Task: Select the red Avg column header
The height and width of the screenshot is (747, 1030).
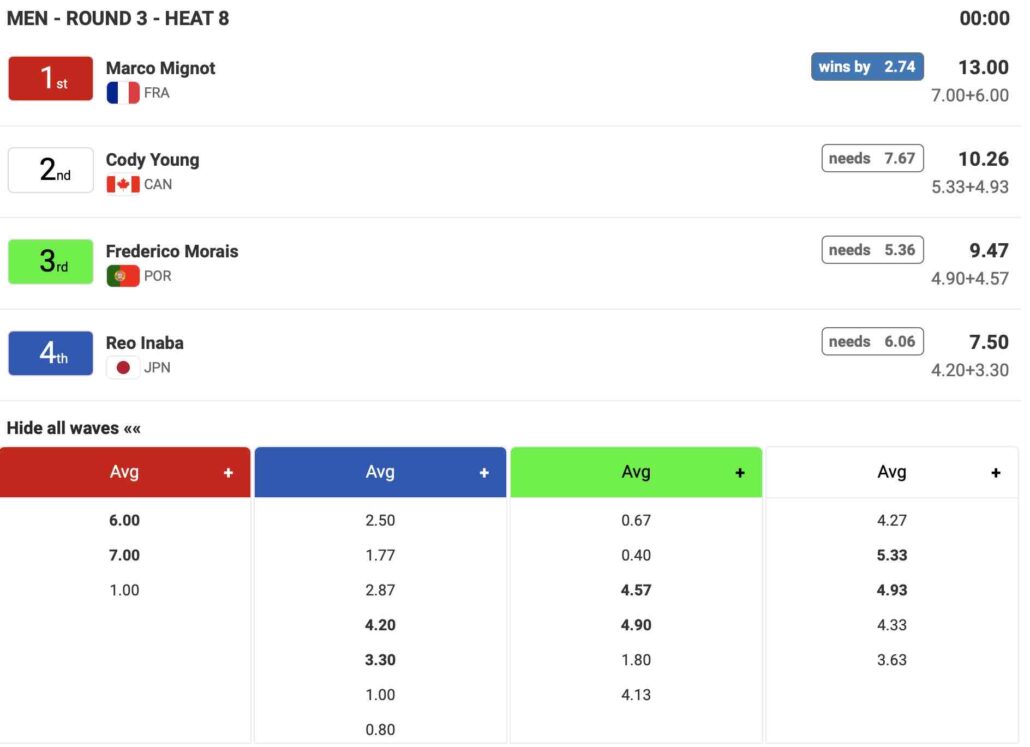Action: [x=124, y=472]
